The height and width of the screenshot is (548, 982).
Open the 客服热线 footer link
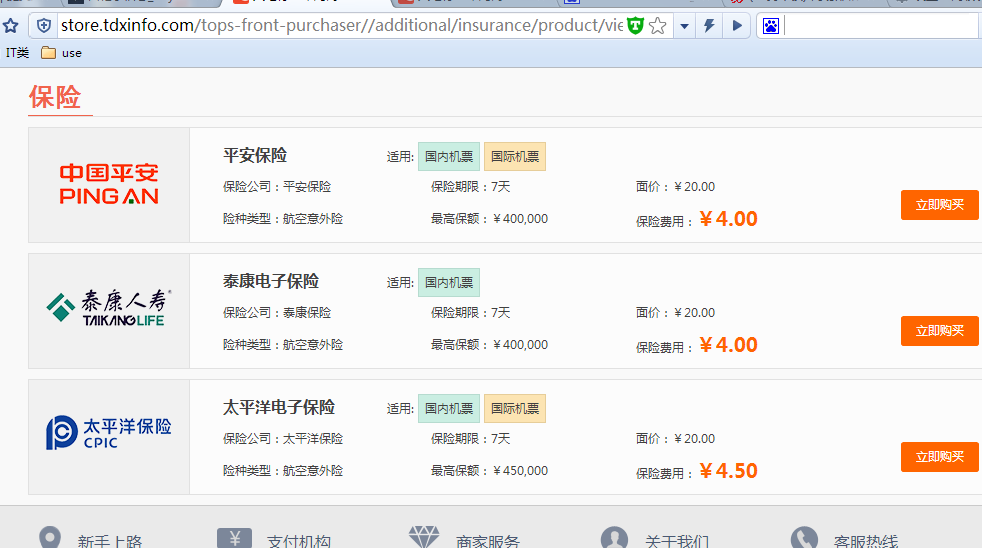point(866,540)
